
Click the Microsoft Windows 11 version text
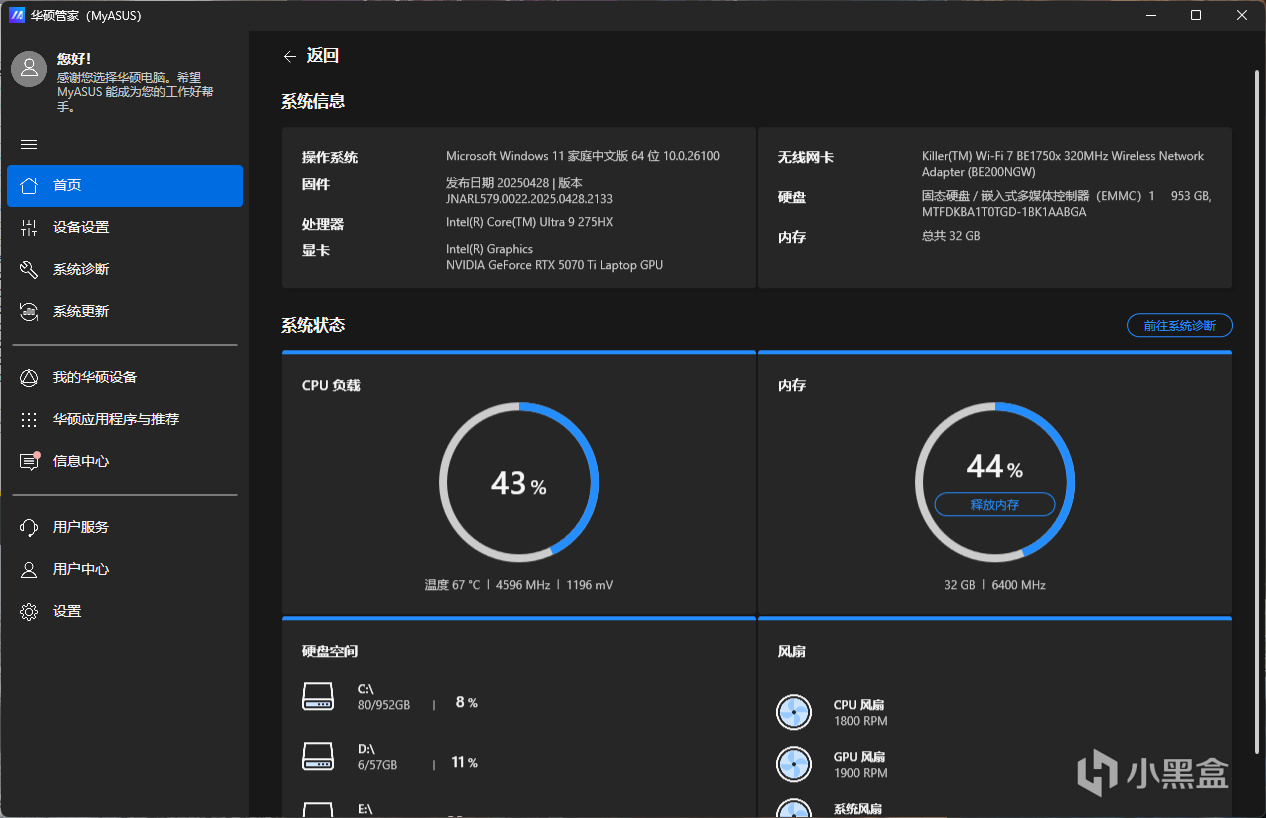(x=583, y=156)
